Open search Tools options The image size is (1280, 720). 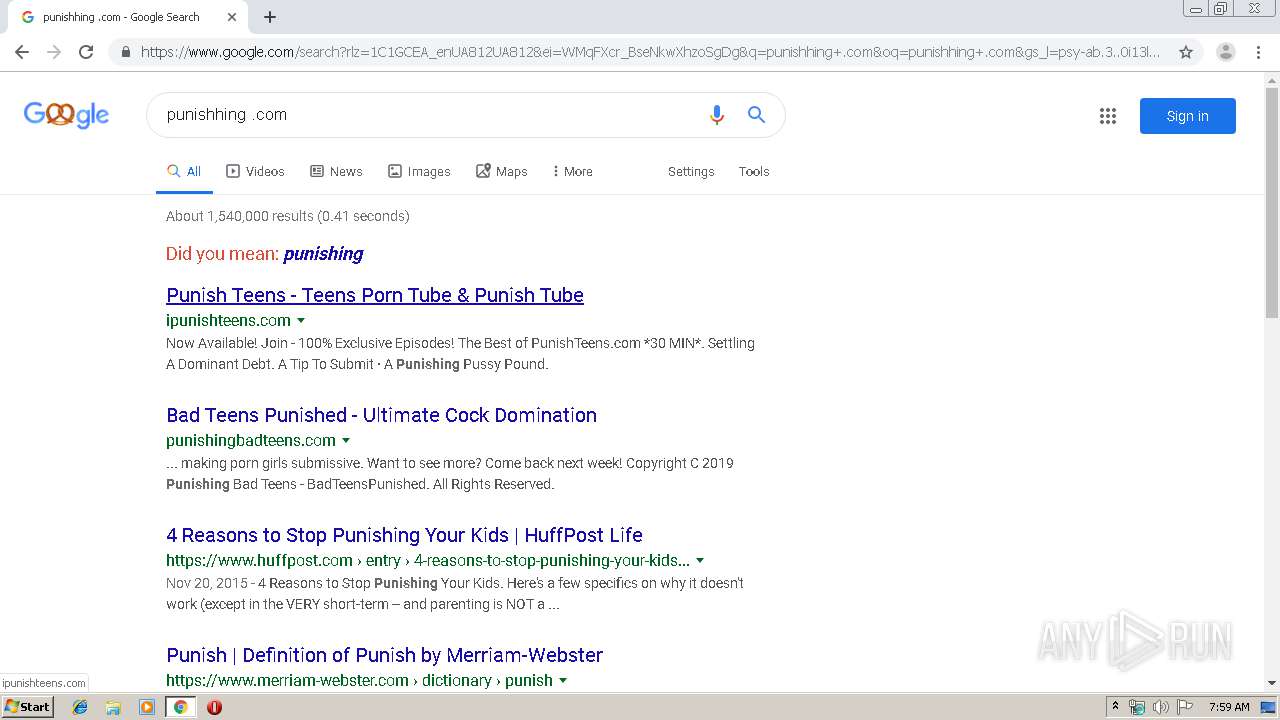click(x=754, y=171)
